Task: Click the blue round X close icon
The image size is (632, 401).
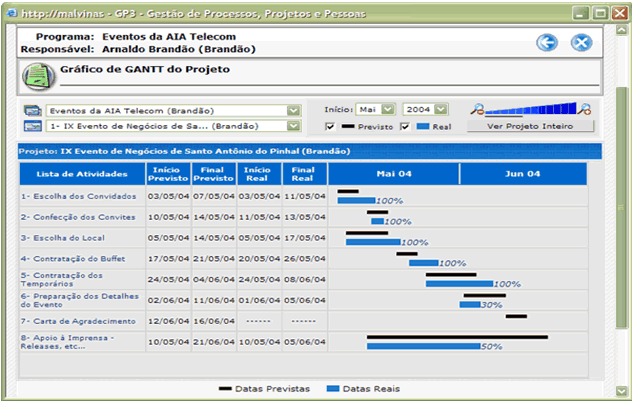Action: [x=581, y=42]
